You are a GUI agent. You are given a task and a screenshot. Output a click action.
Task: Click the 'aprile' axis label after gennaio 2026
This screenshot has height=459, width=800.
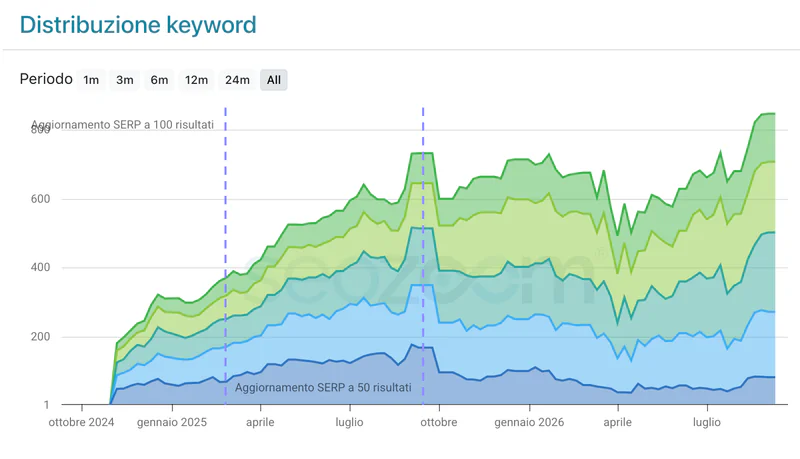(x=617, y=422)
